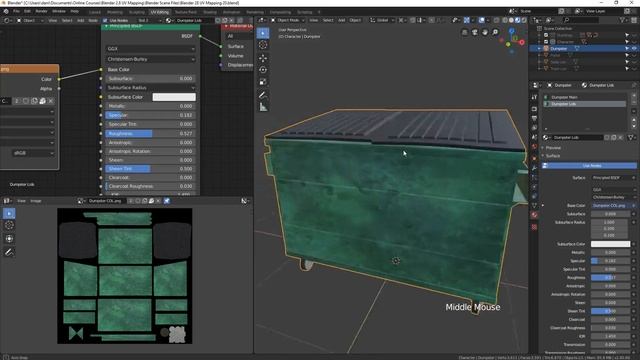
Task: Toggle show overlays button in viewport header
Action: (482, 20)
